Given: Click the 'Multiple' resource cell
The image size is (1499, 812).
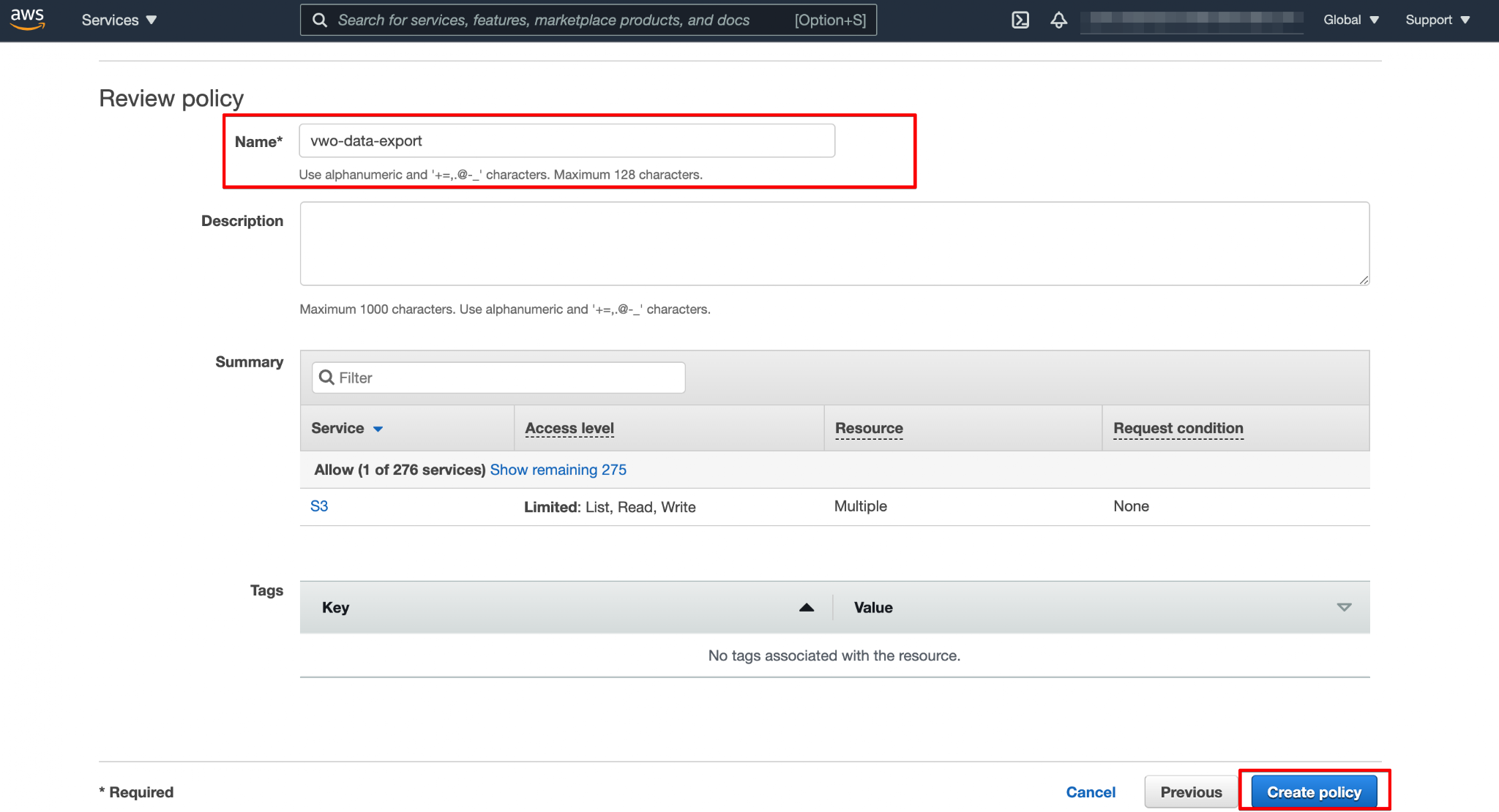Looking at the screenshot, I should tap(860, 506).
